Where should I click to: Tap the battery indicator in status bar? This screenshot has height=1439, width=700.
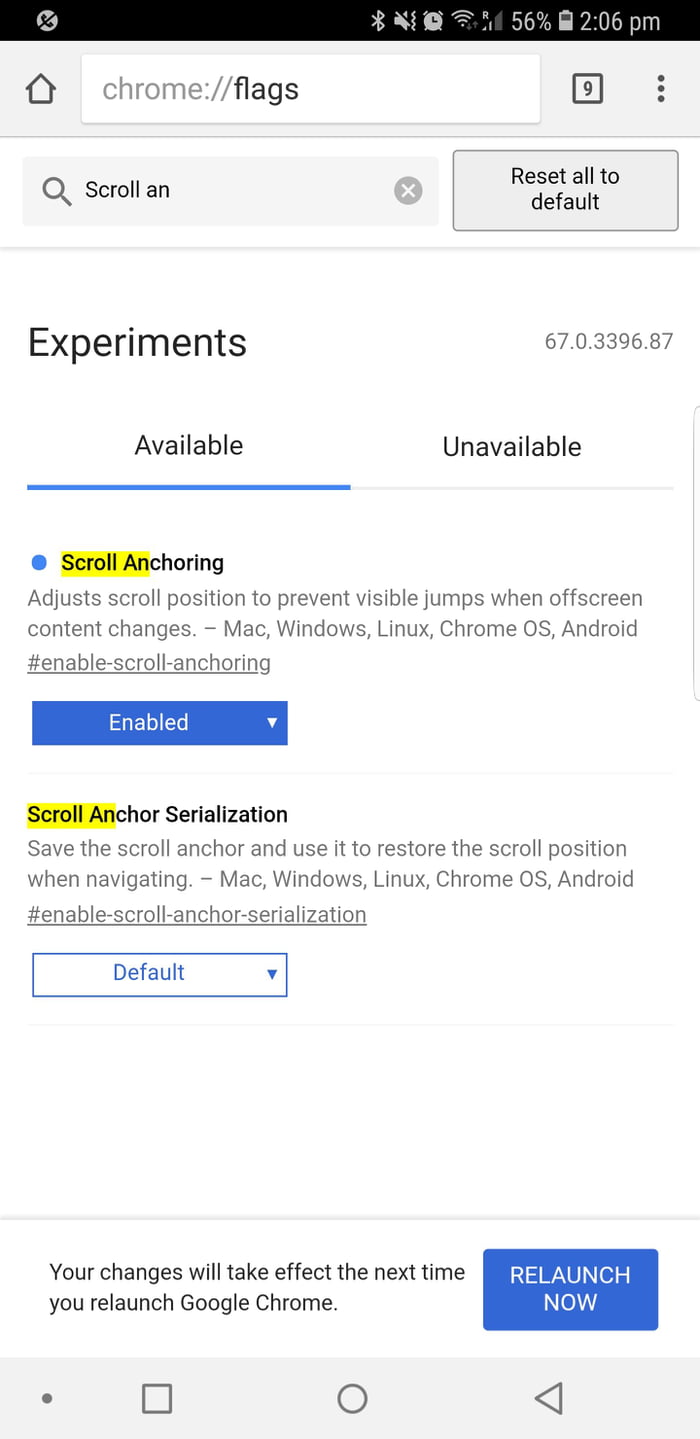[x=565, y=21]
